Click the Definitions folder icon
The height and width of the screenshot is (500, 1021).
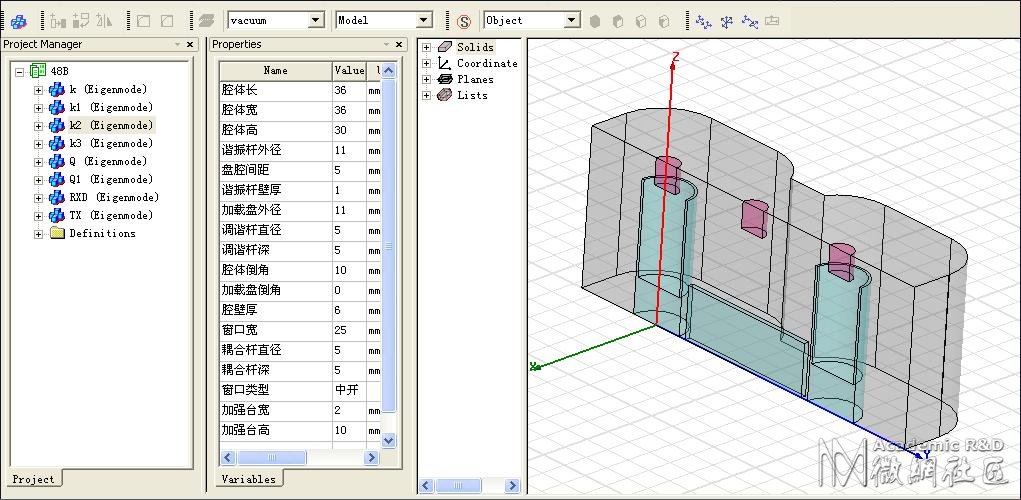57,233
